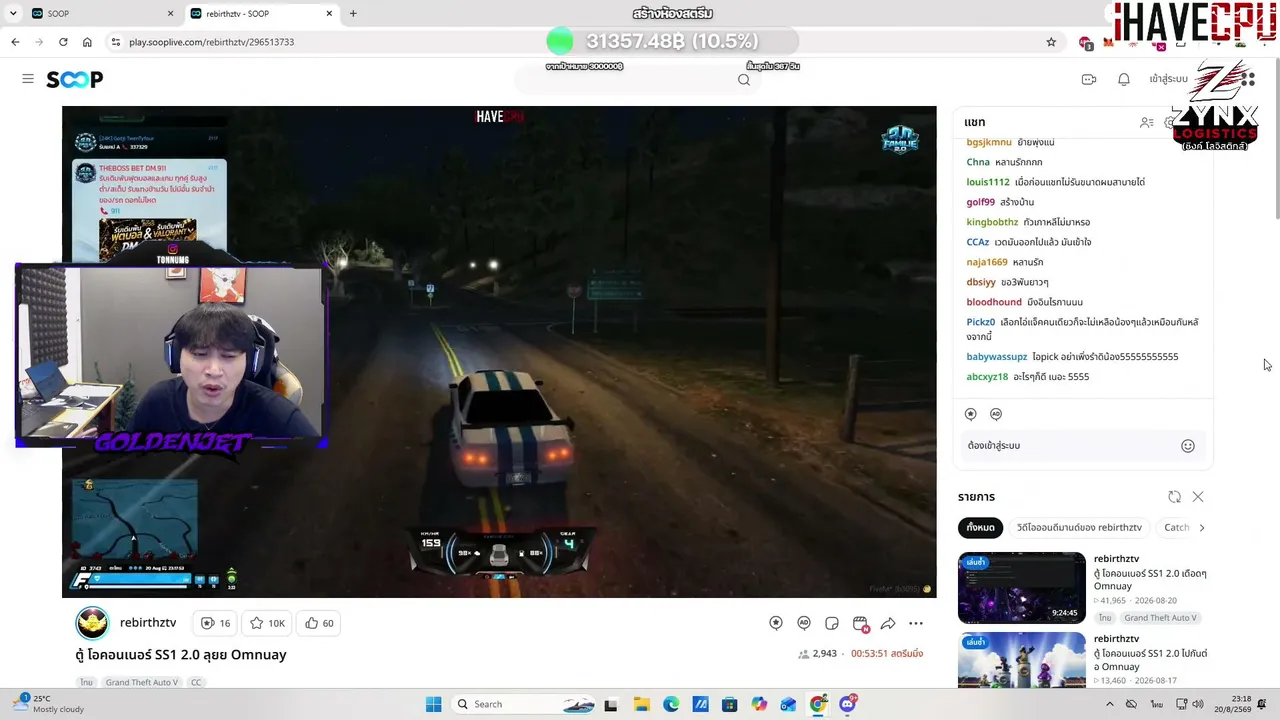This screenshot has width=1280, height=720.
Task: Focus the browser address bar URL
Action: (x=211, y=42)
